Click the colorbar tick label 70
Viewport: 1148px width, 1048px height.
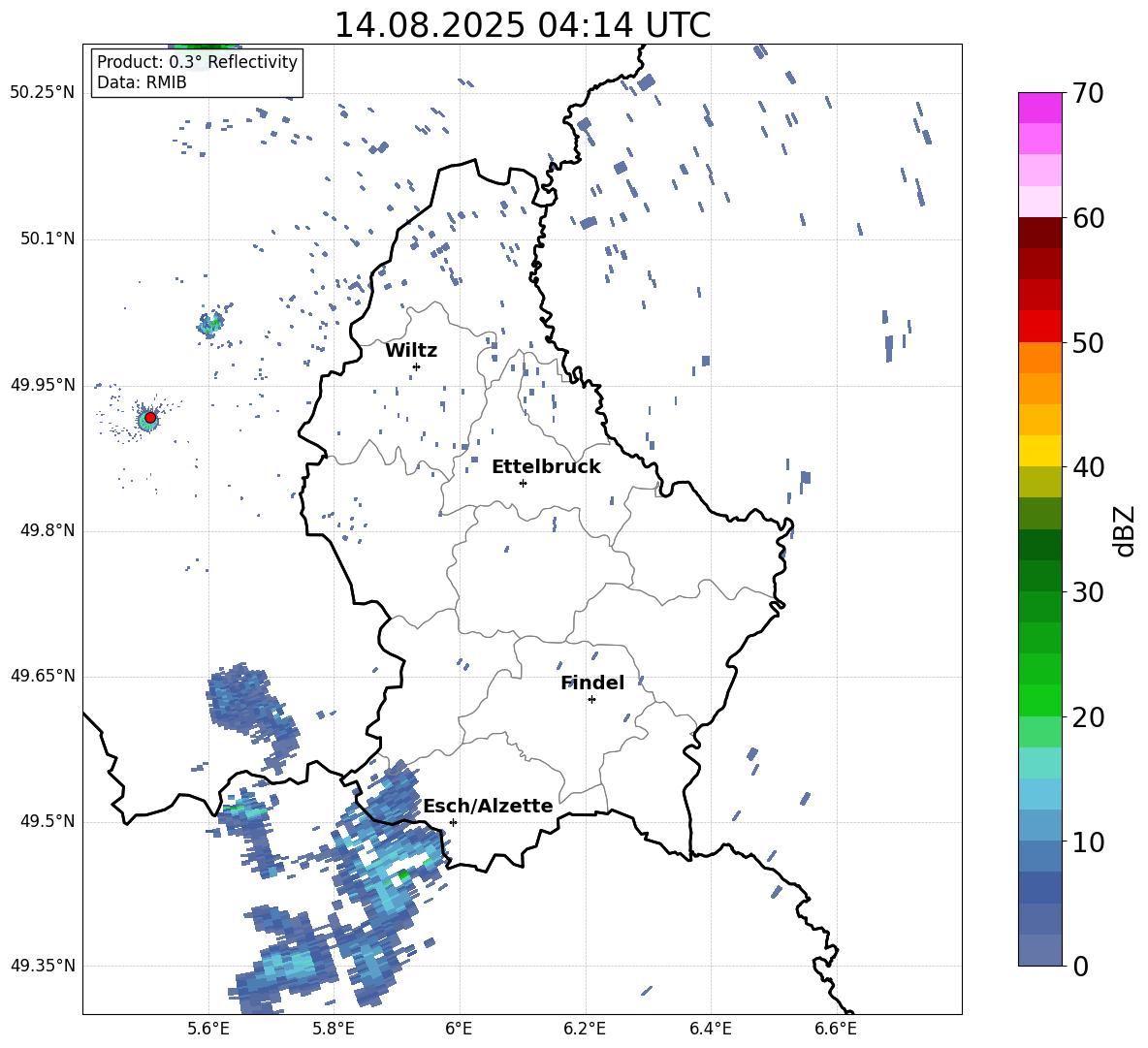tap(1088, 94)
